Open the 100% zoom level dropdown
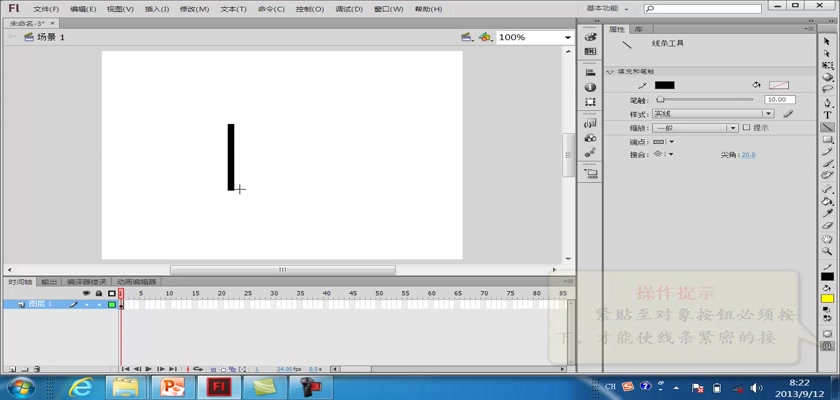The width and height of the screenshot is (840, 400). pyautogui.click(x=567, y=37)
